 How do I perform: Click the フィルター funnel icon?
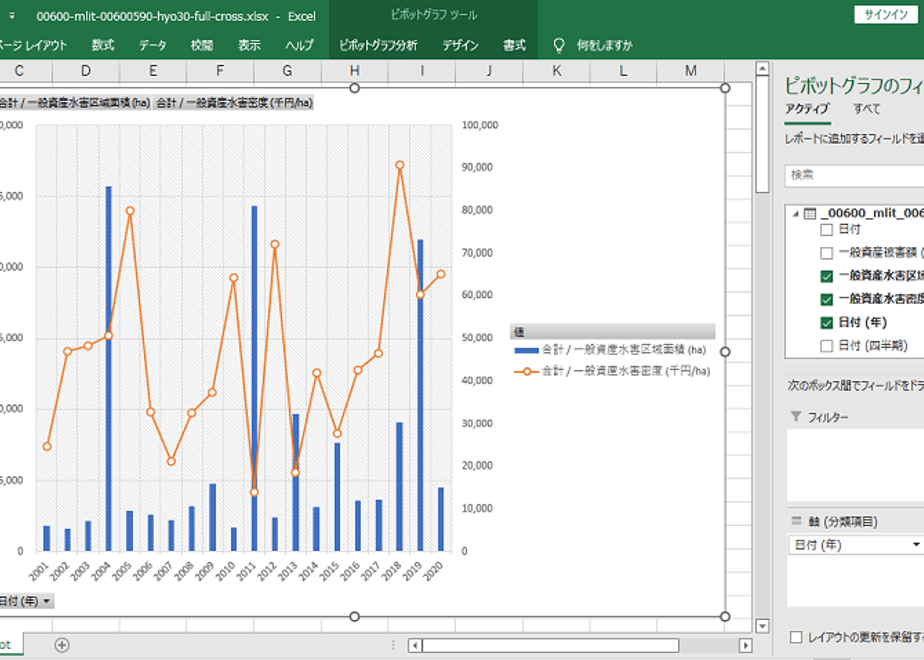pos(796,417)
